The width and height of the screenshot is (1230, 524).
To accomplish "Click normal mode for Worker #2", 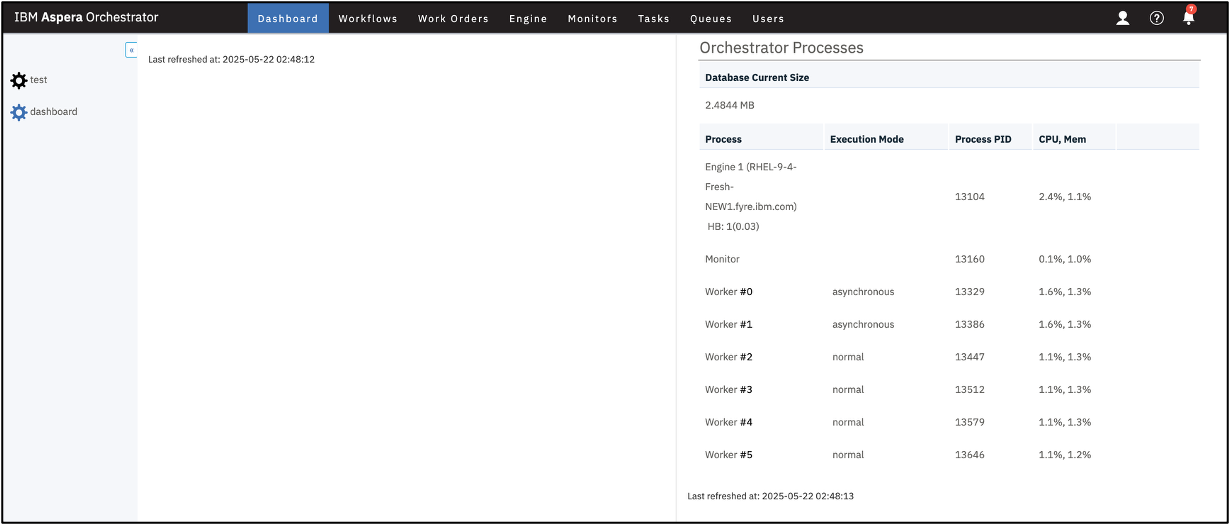I will click(x=847, y=357).
